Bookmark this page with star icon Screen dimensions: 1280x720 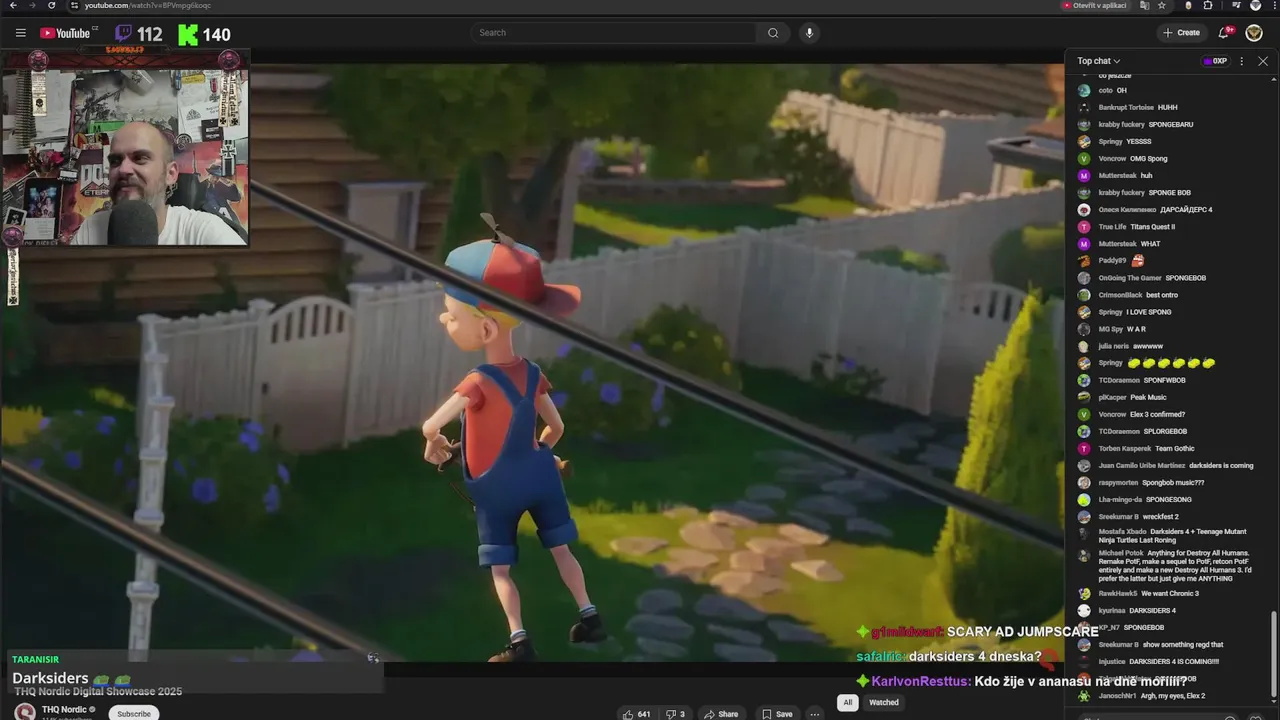coord(1161,5)
